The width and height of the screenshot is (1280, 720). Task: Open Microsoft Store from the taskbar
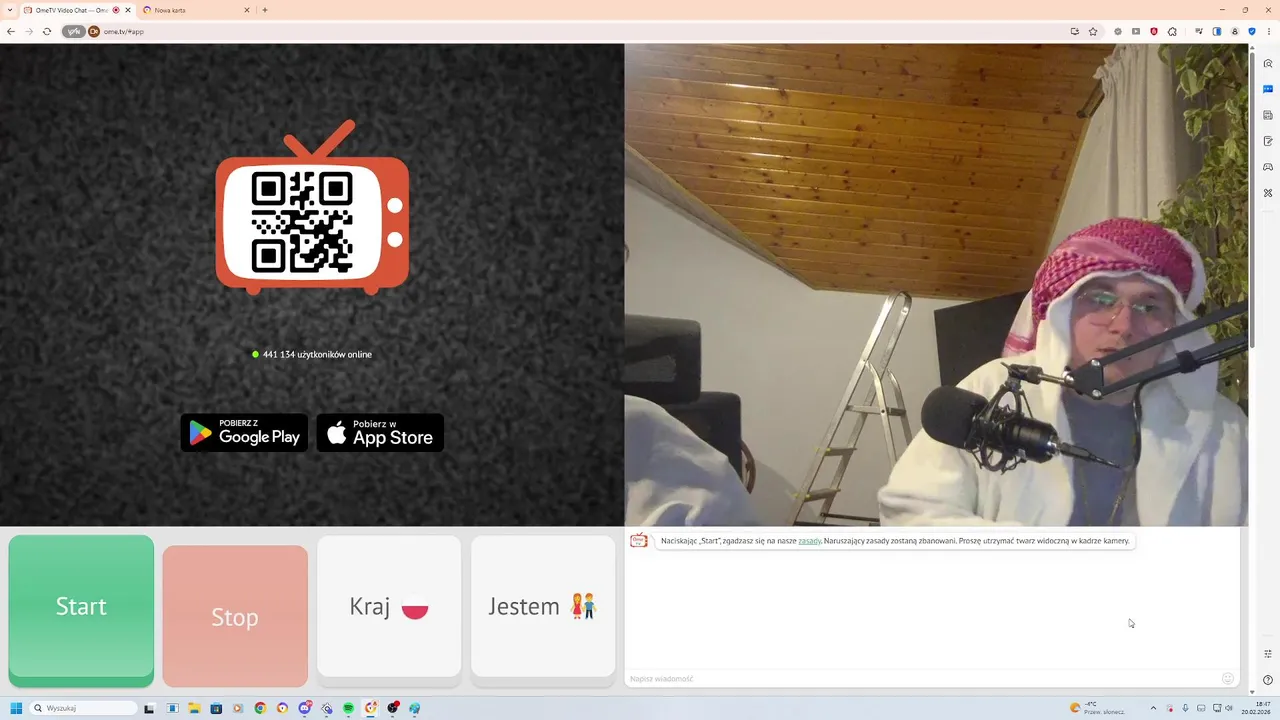tap(216, 708)
